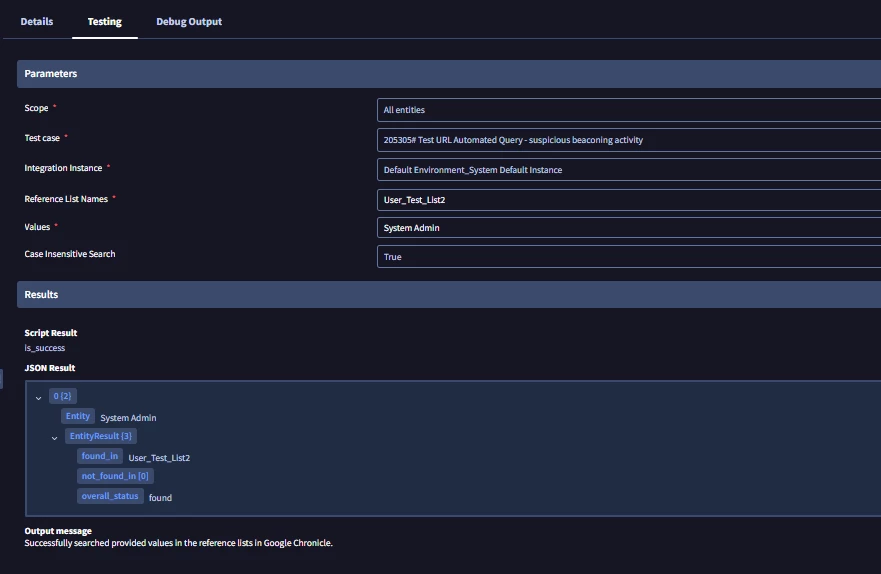Image resolution: width=881 pixels, height=574 pixels.
Task: Switch to the Details tab
Action: pyautogui.click(x=37, y=21)
